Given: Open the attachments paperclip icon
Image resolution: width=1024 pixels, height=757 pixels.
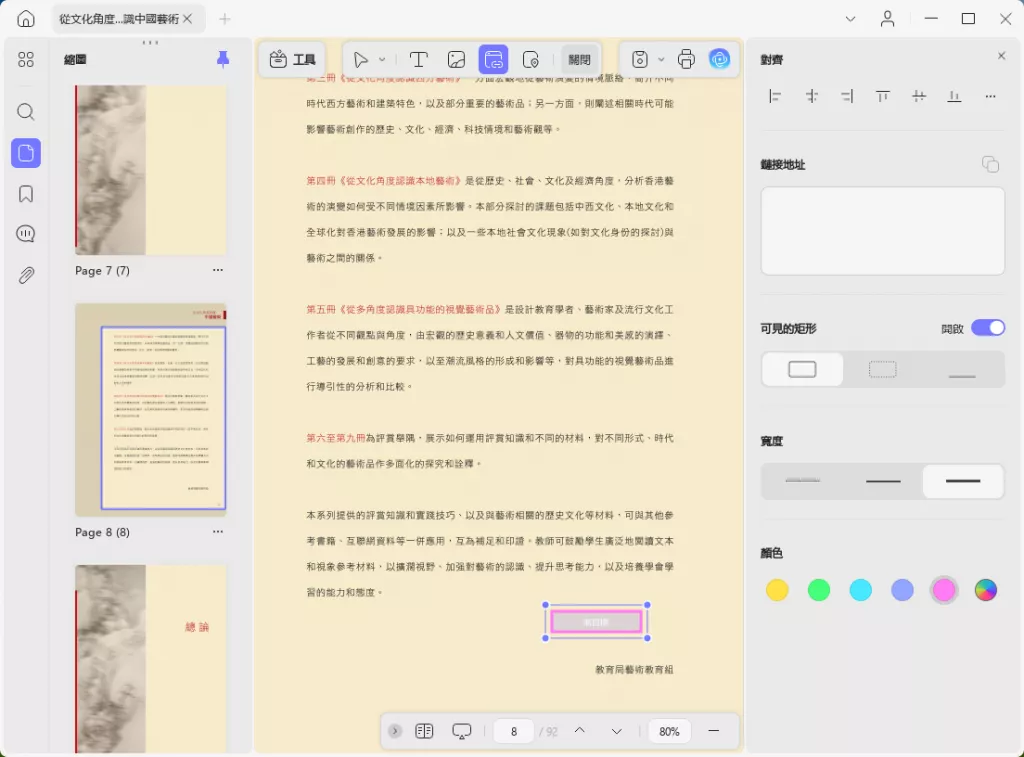Looking at the screenshot, I should [25, 275].
